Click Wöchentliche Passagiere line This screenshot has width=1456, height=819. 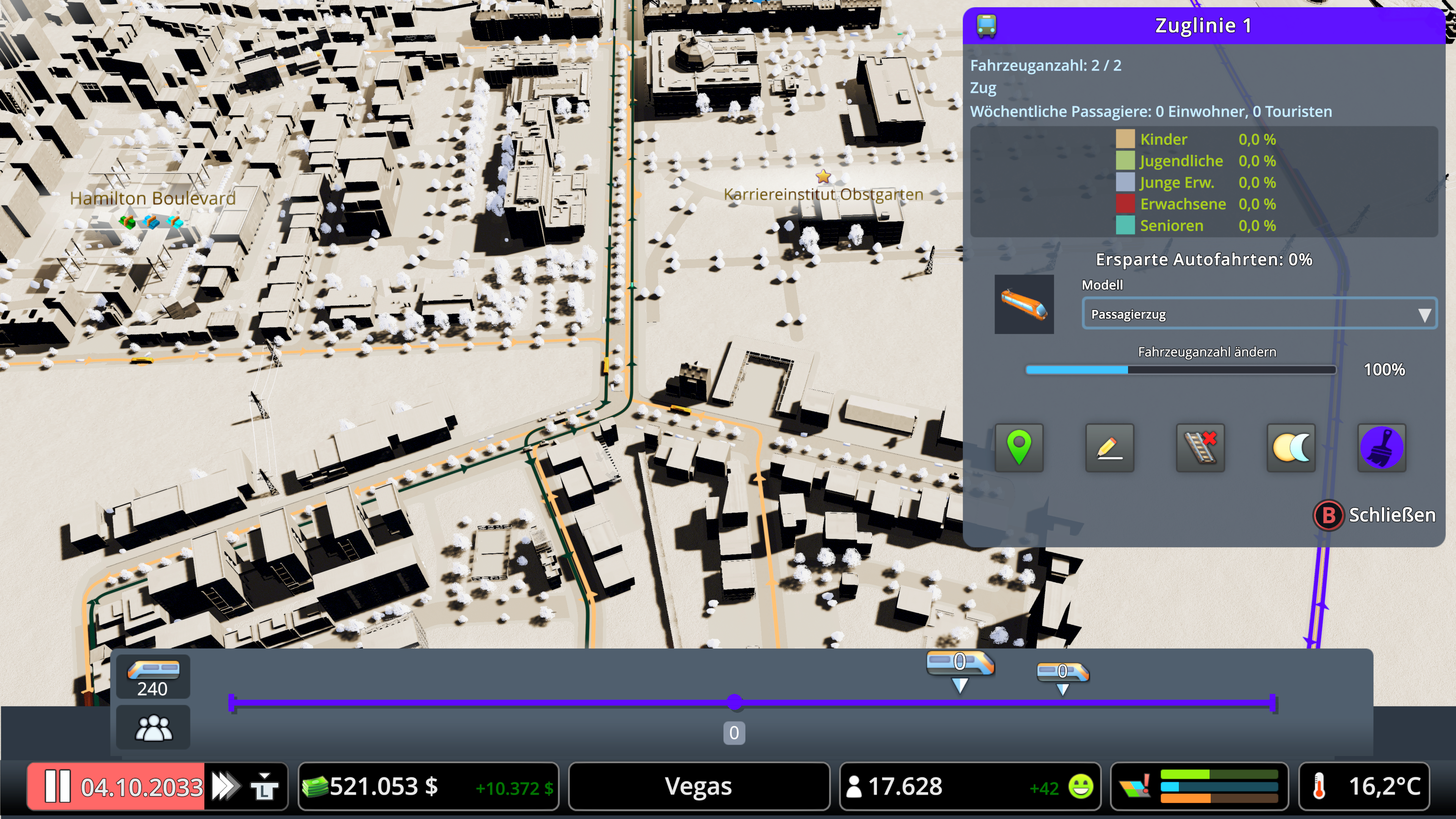(1151, 111)
